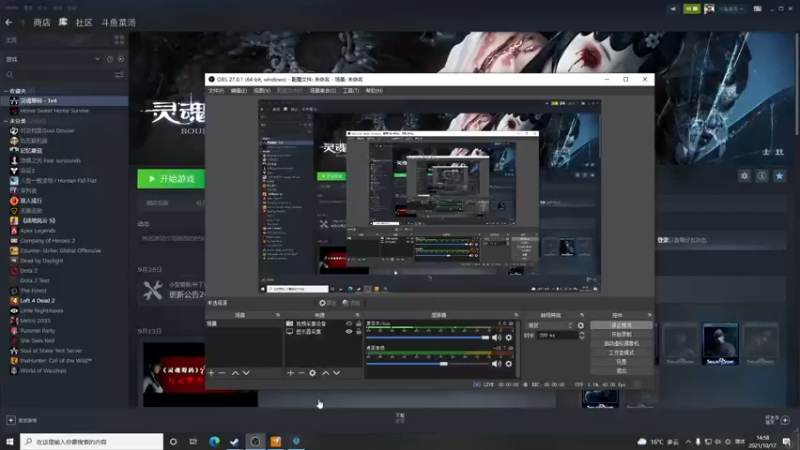Open the transition type dropdown in OBS

pyautogui.click(x=551, y=325)
